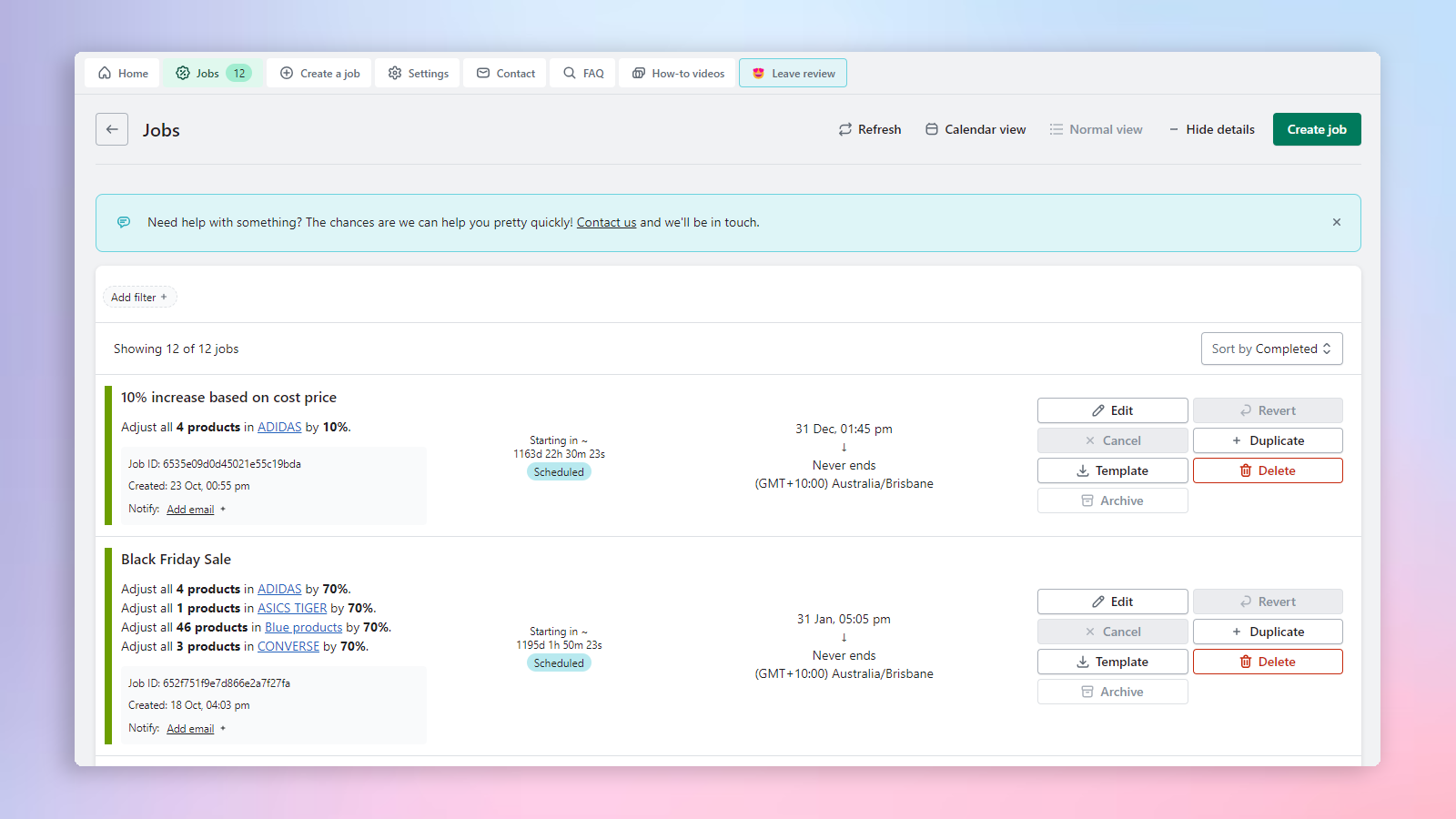Switch to Calendar view

tap(976, 129)
